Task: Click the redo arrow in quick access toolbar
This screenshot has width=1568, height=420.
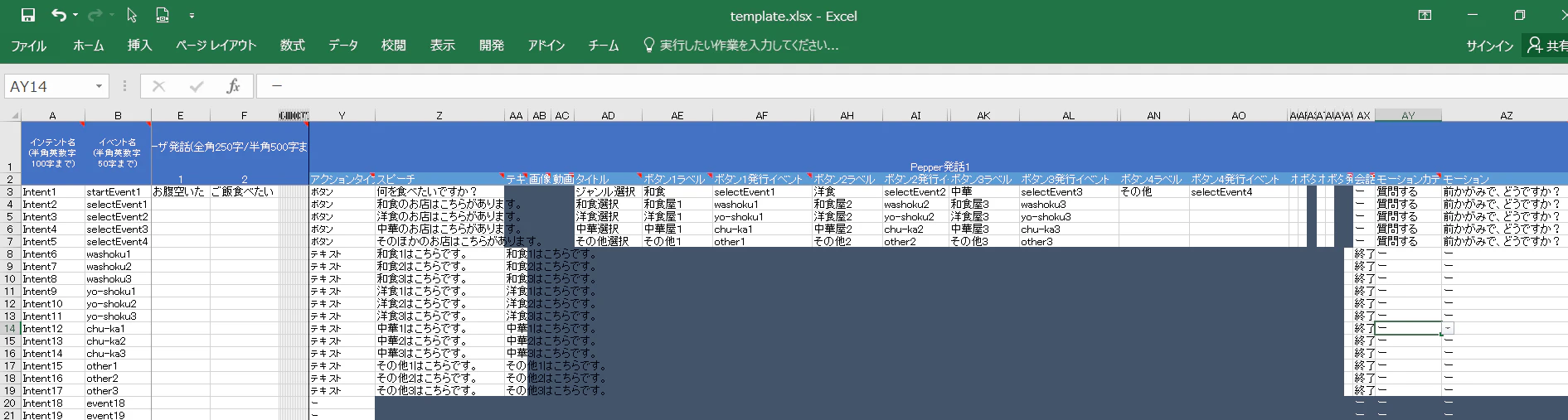Action: (x=95, y=15)
